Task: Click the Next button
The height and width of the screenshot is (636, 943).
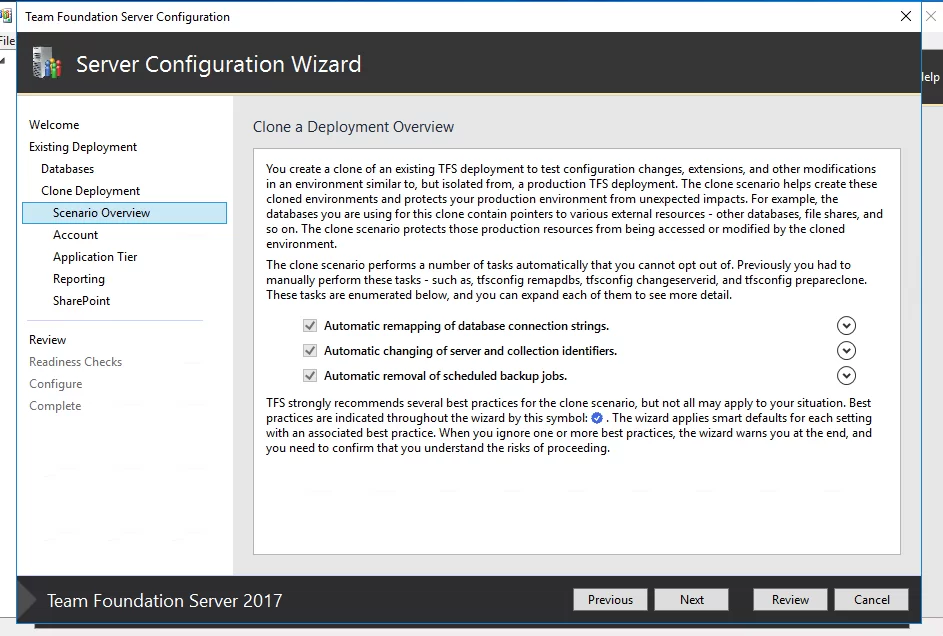Action: point(692,600)
